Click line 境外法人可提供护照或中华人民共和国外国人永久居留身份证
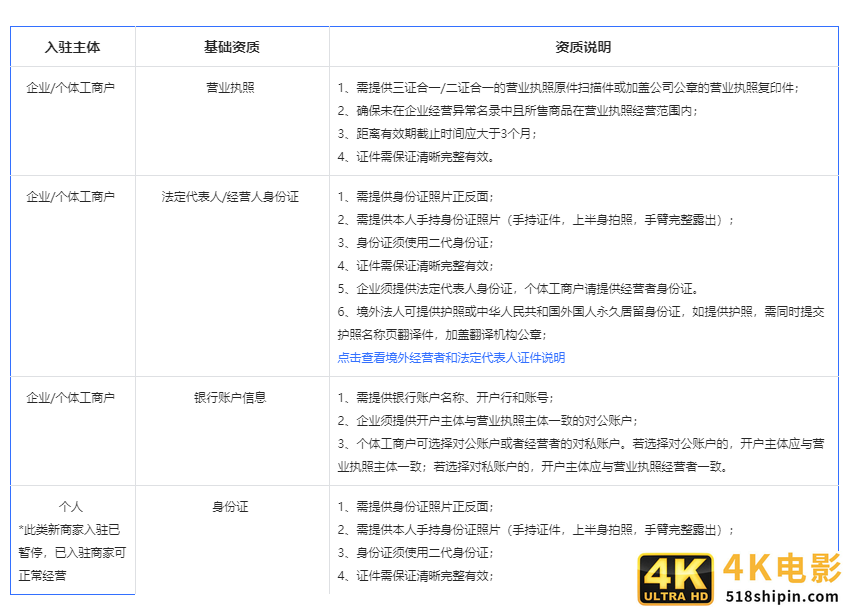The width and height of the screenshot is (852, 610). [581, 312]
